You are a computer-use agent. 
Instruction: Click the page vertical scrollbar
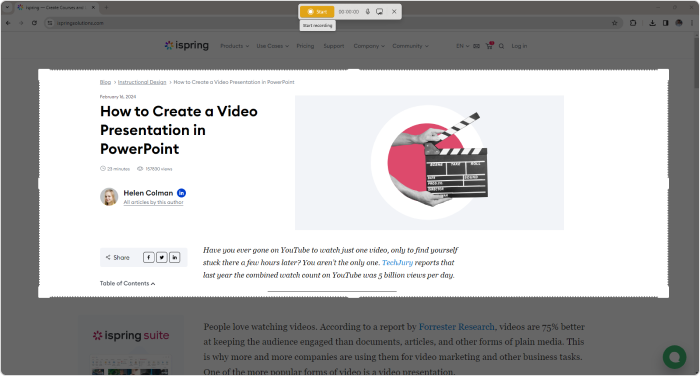point(696,63)
